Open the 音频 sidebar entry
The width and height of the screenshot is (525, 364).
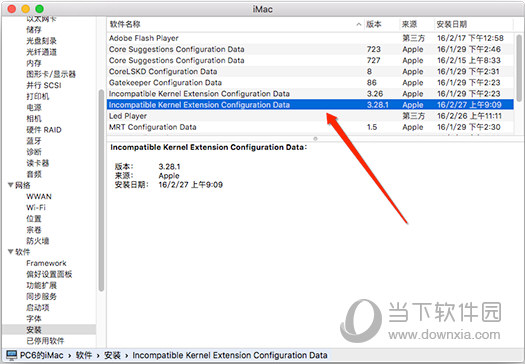click(34, 174)
